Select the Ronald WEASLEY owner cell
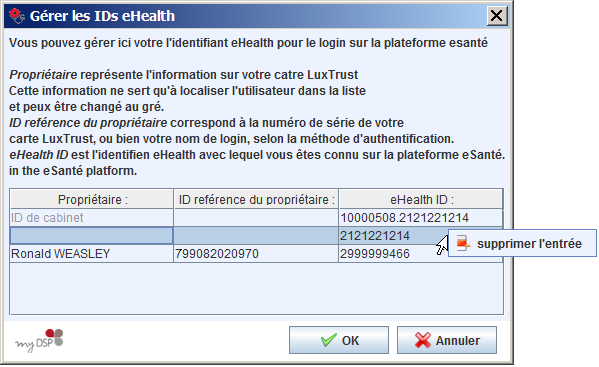Screen dimensions: 599x367 (92, 254)
